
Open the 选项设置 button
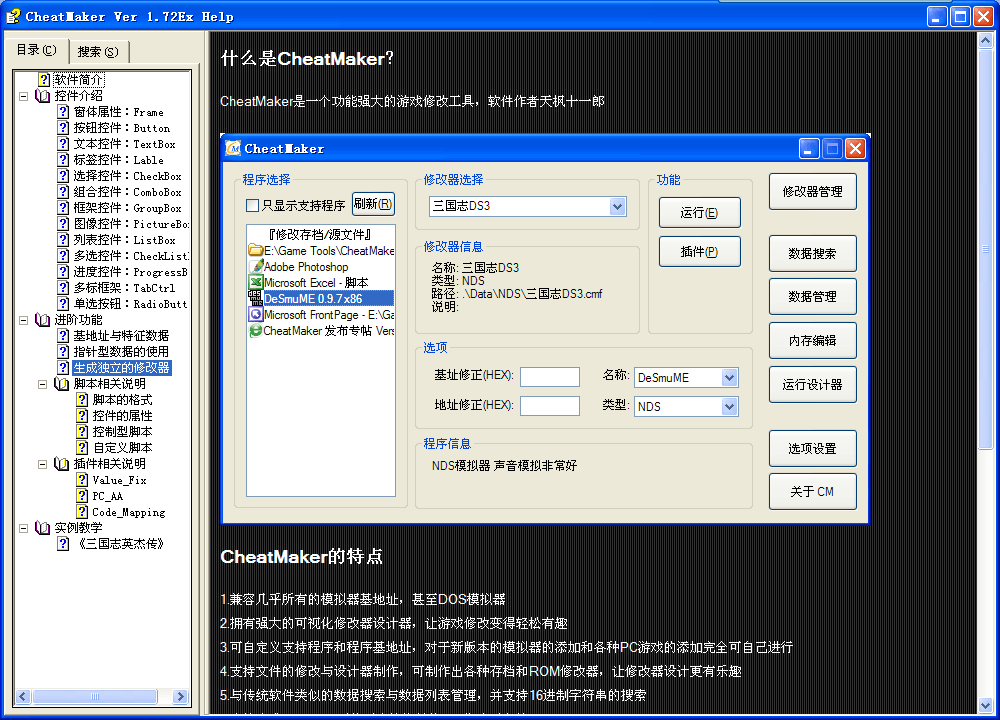tap(812, 448)
